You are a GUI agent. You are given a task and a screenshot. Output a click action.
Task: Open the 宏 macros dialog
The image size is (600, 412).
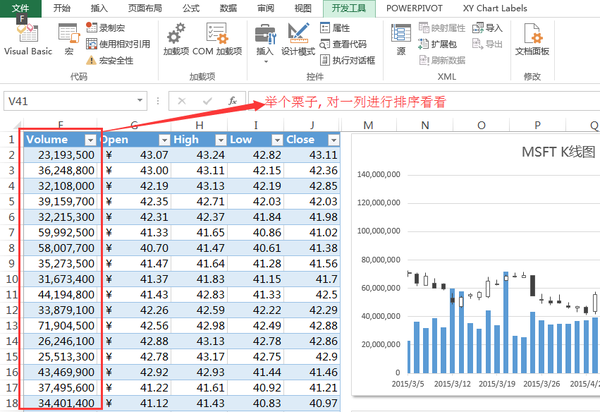(x=69, y=39)
